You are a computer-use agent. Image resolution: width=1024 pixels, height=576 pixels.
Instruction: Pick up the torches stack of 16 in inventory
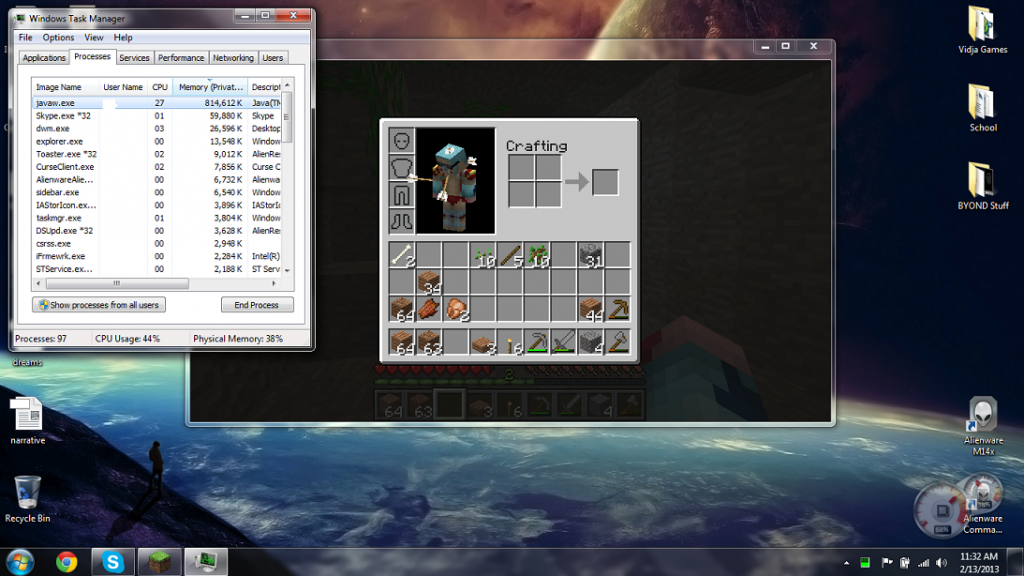point(509,342)
